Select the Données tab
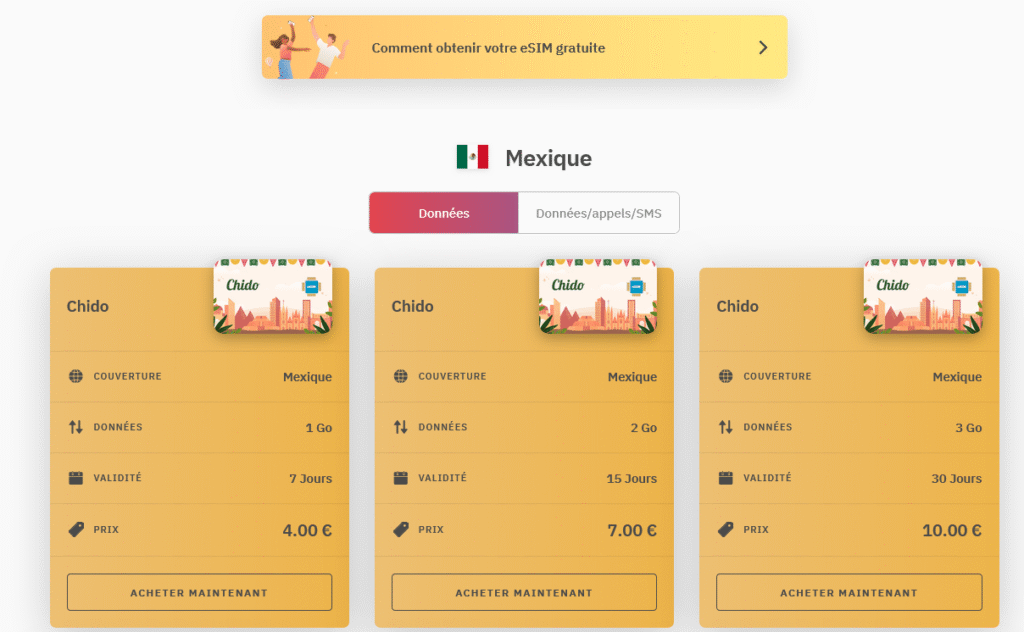 pos(444,213)
